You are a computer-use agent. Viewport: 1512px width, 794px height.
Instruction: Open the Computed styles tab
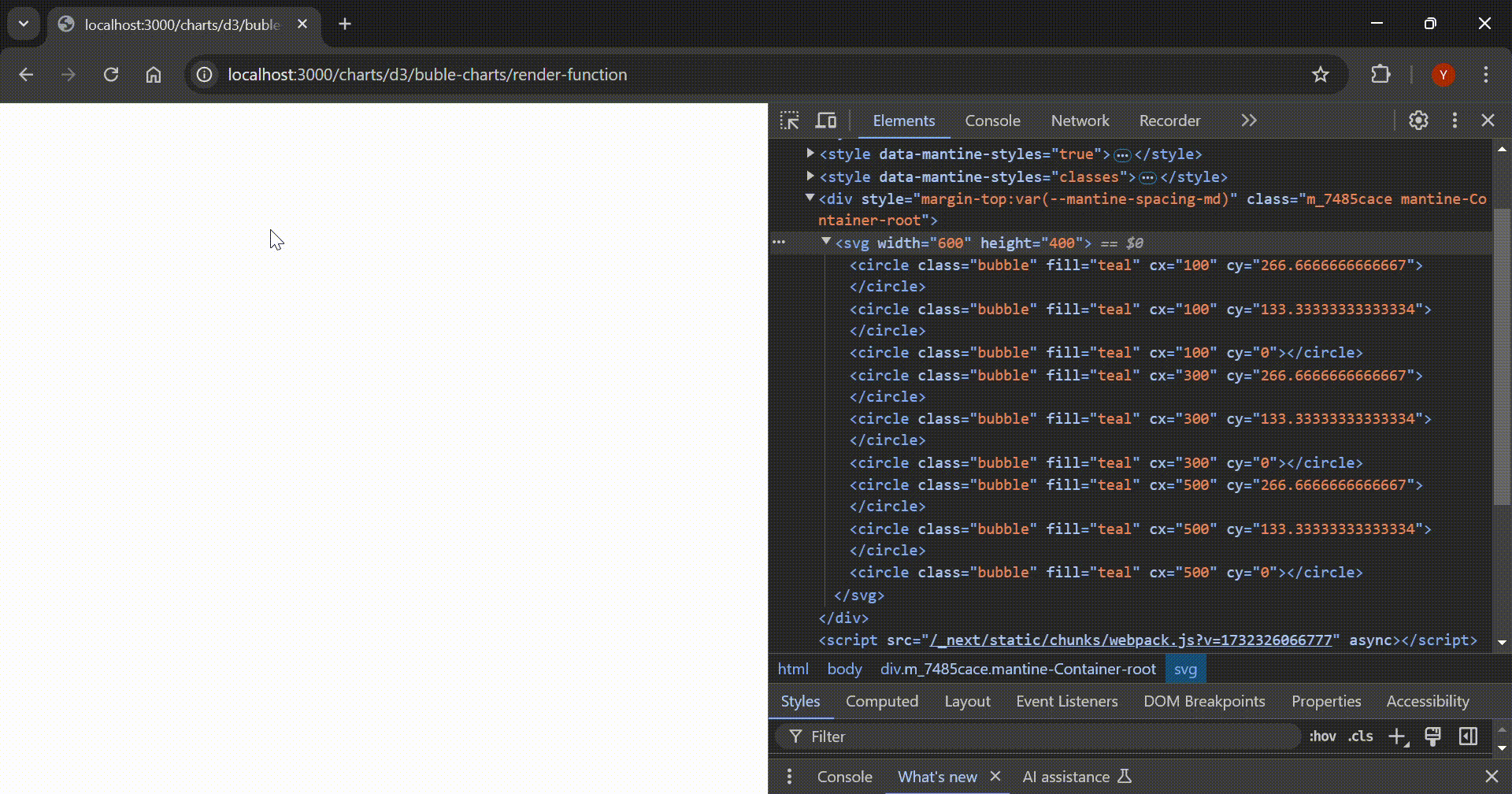[882, 701]
